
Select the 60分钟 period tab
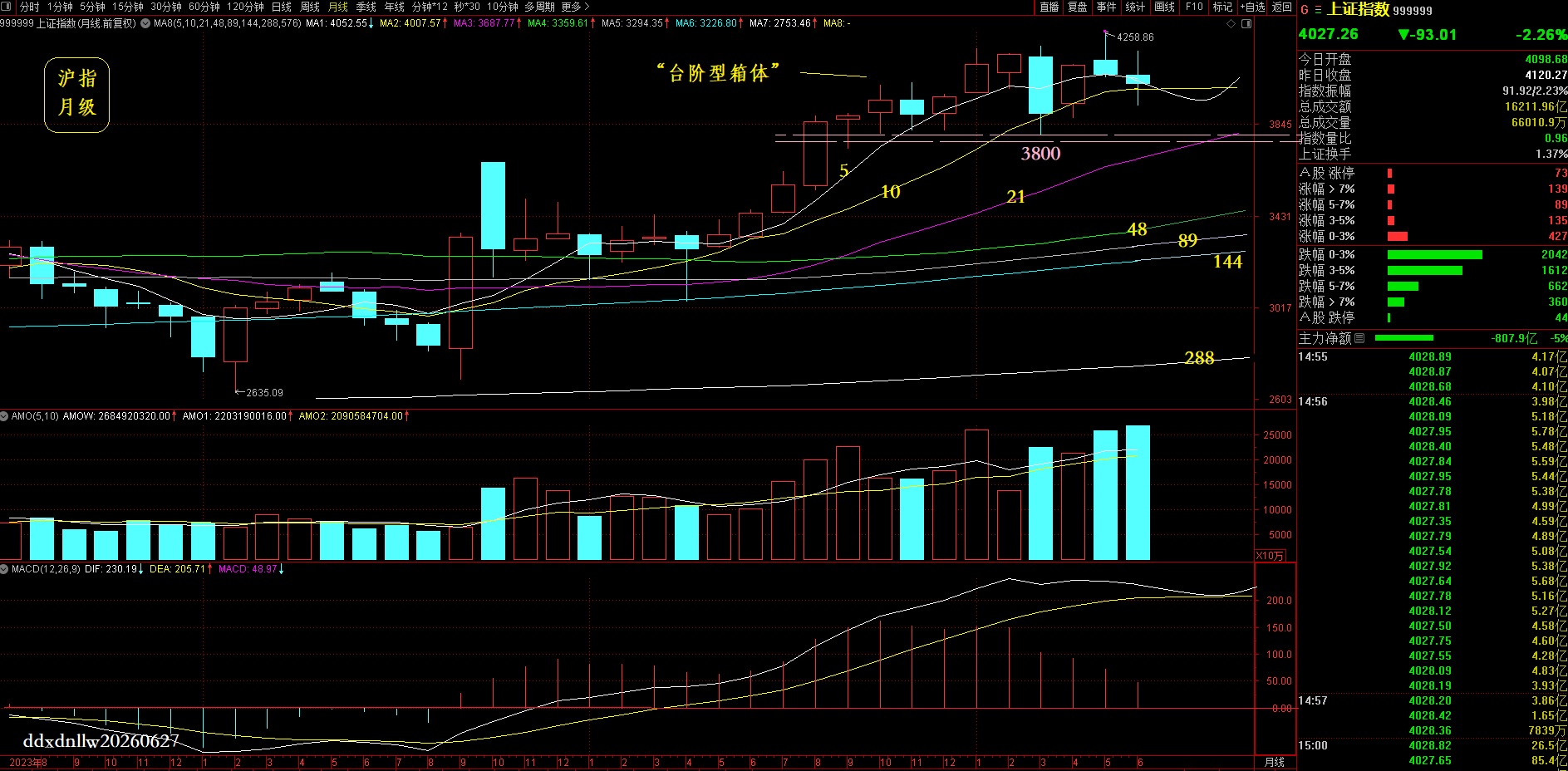click(x=204, y=7)
